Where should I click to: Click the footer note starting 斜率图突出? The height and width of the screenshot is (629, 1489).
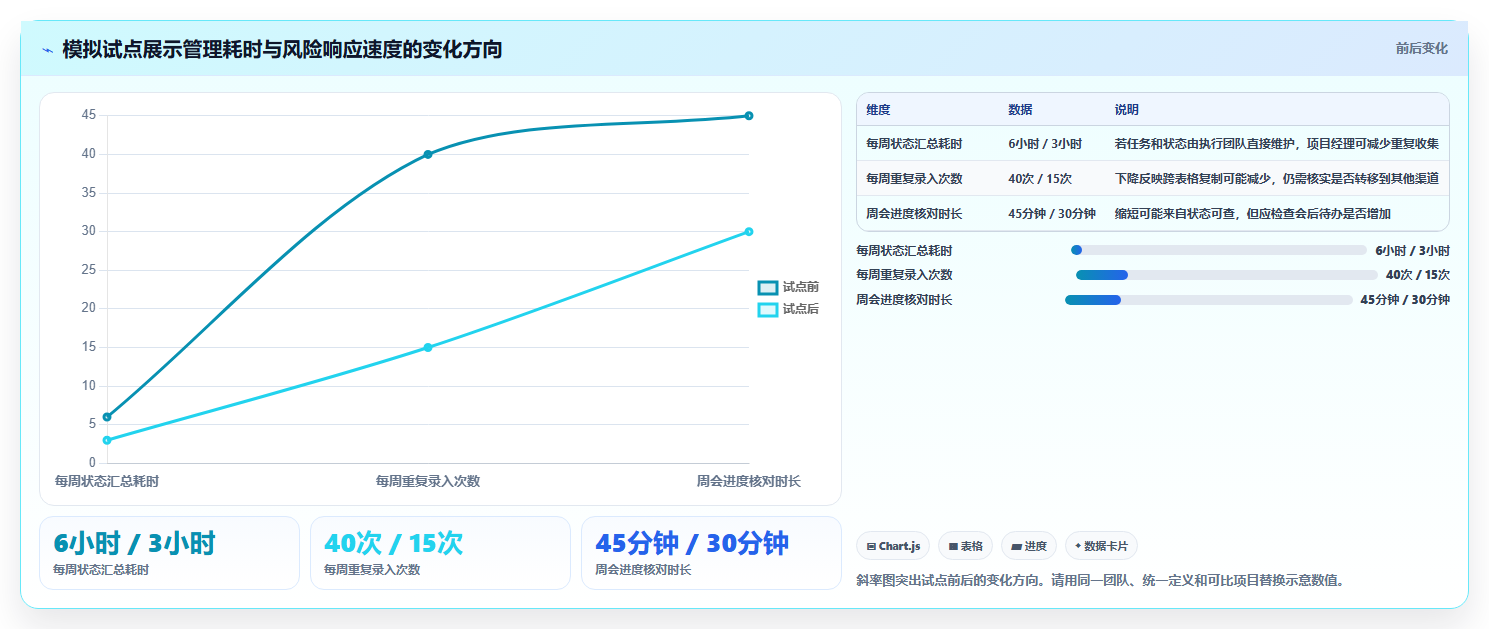1101,580
